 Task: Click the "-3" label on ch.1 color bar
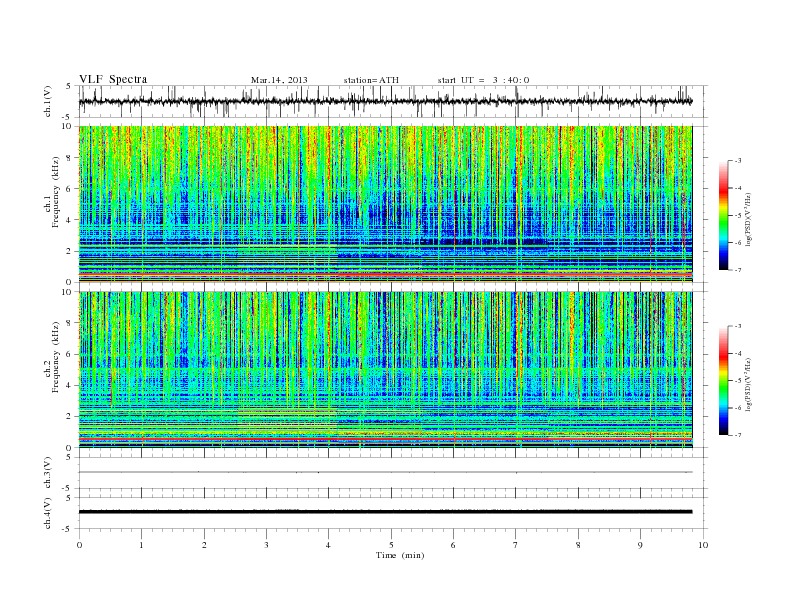[738, 161]
